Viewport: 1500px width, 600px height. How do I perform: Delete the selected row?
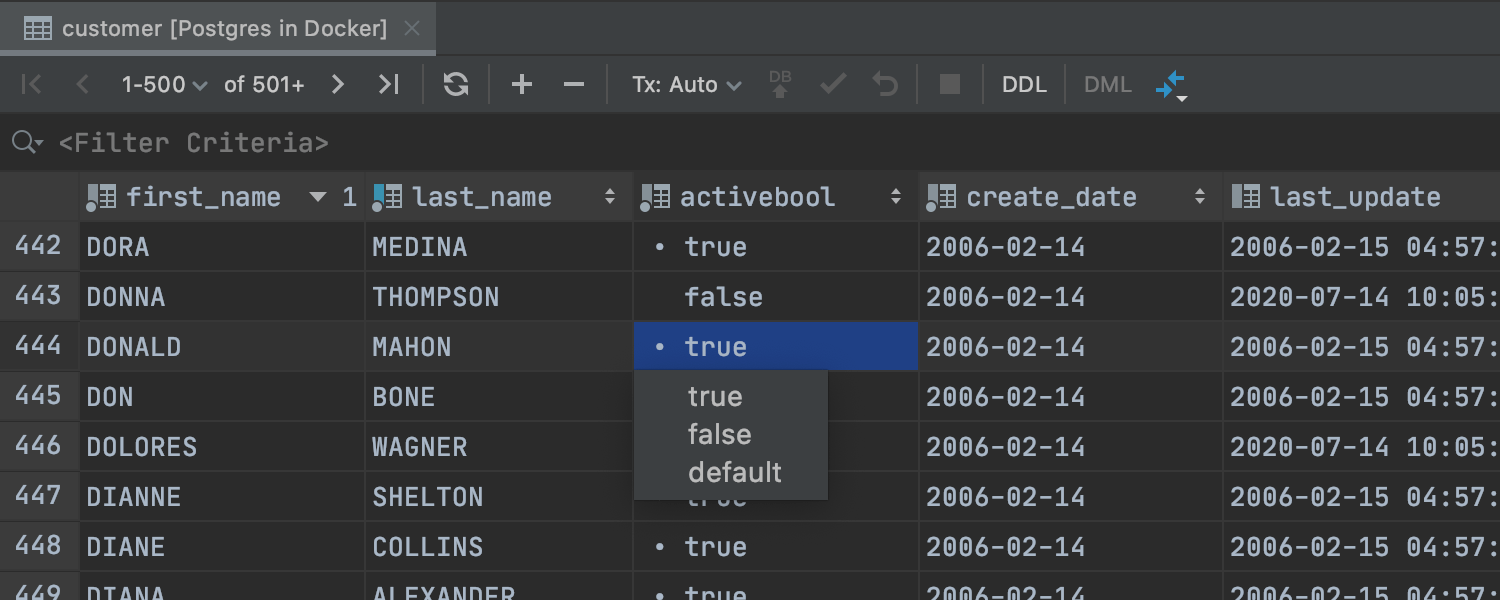[573, 85]
